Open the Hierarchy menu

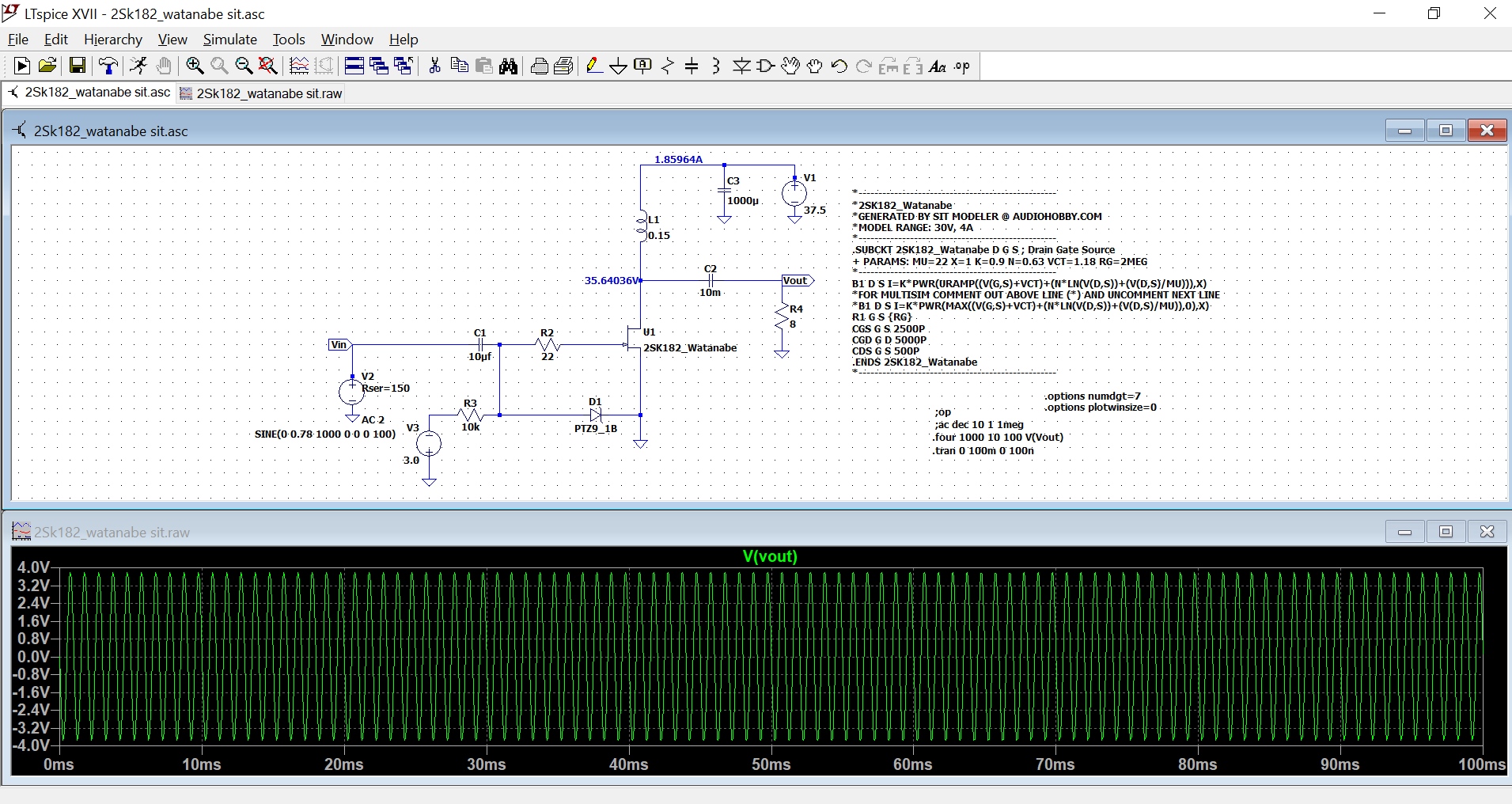(x=113, y=40)
